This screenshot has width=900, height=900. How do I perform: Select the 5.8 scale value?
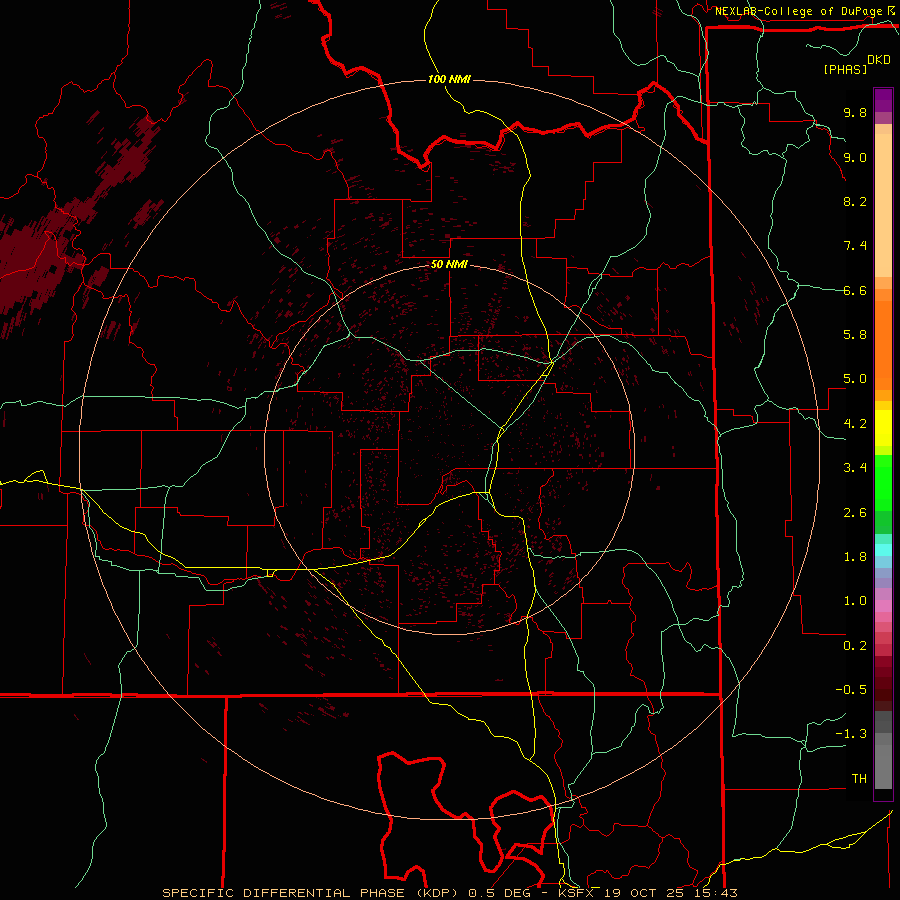(x=855, y=335)
